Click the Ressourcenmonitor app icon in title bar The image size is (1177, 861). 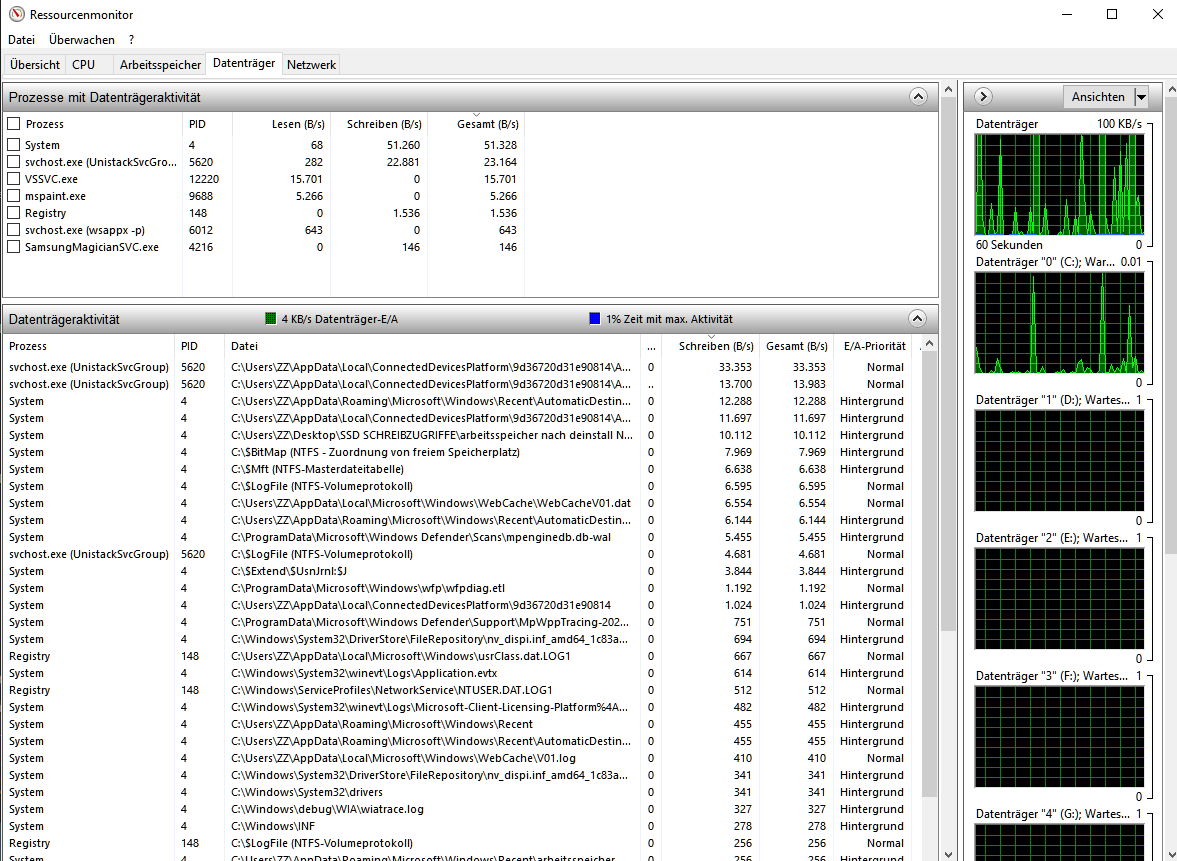click(16, 14)
